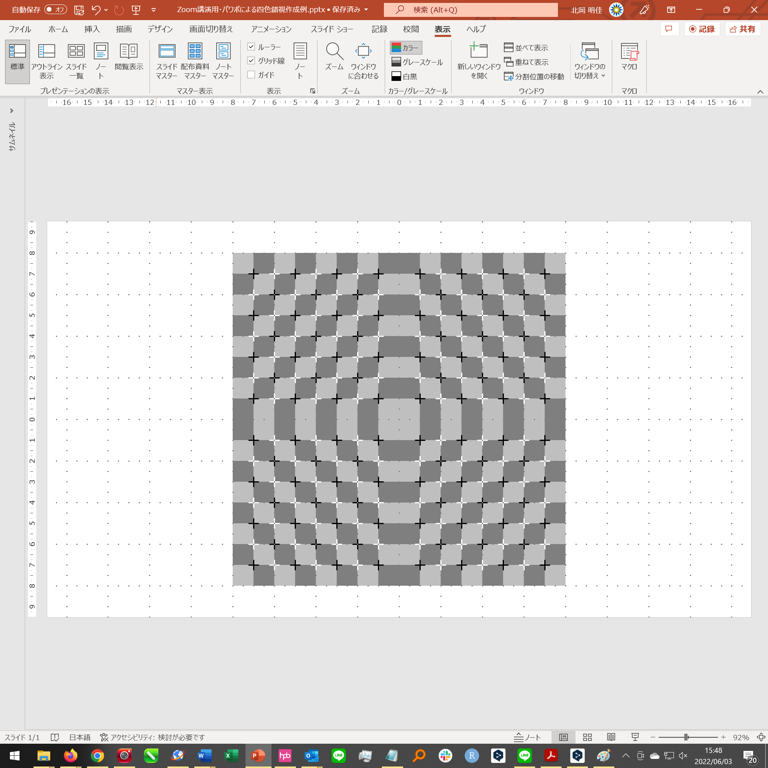Image resolution: width=768 pixels, height=768 pixels.
Task: Open the Slide Sorter (スライド一覧) view
Action: pyautogui.click(x=76, y=59)
